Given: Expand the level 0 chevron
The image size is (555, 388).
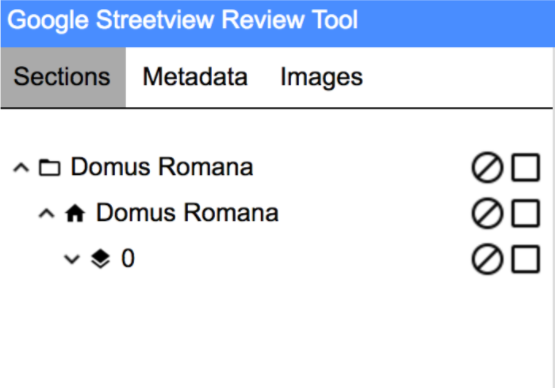Looking at the screenshot, I should (x=72, y=259).
